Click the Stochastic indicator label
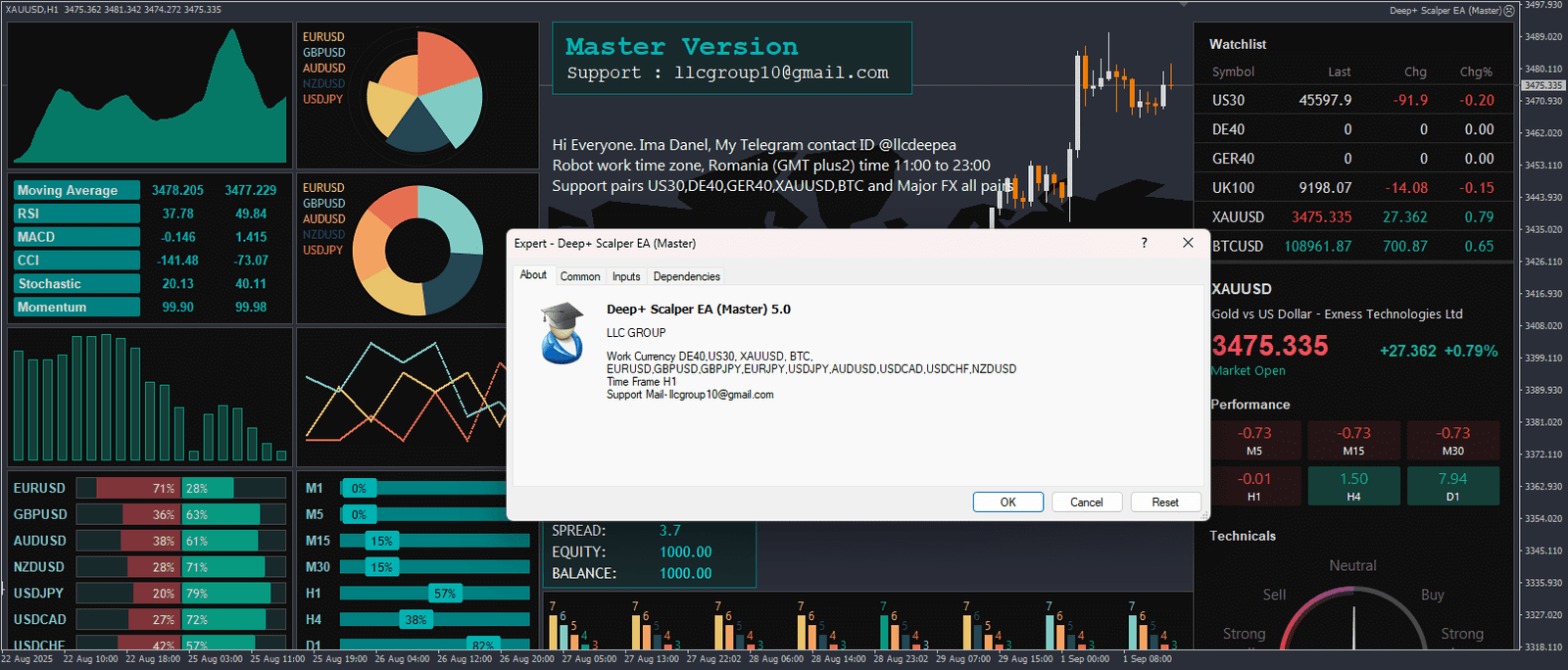Screen dimensions: 1568x670 [76, 284]
